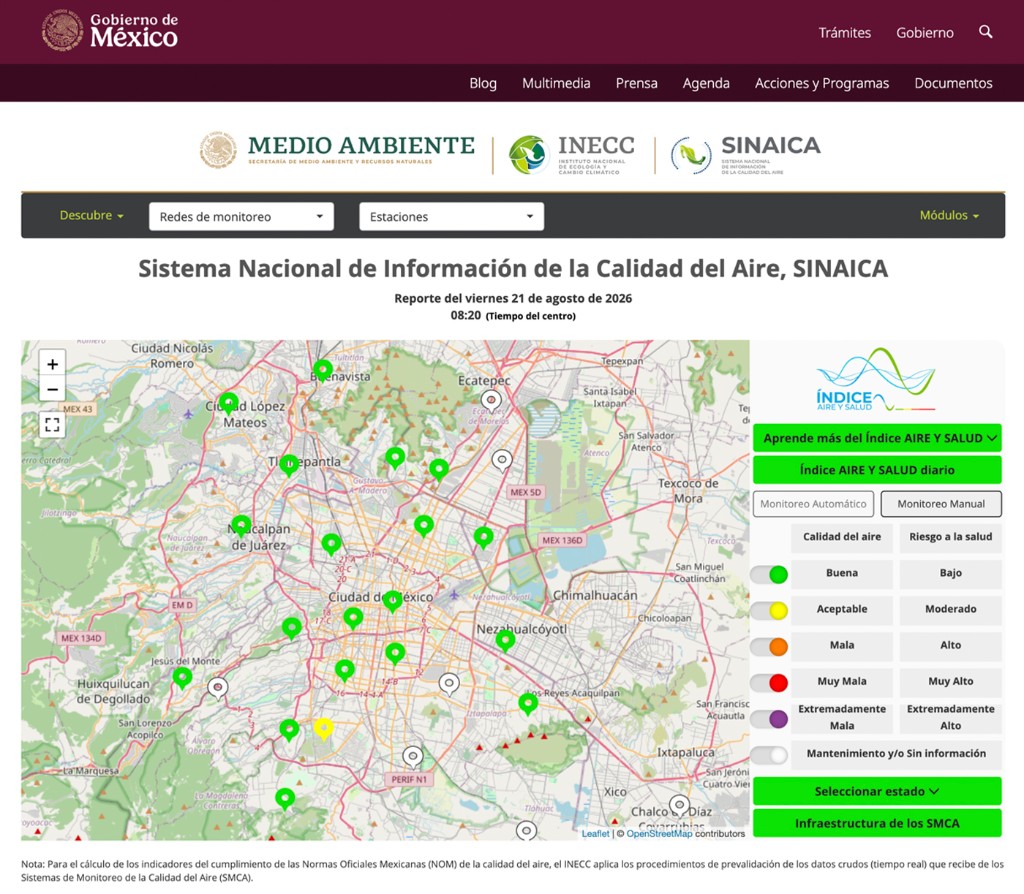Click white marker at Ecatepec

tap(491, 400)
